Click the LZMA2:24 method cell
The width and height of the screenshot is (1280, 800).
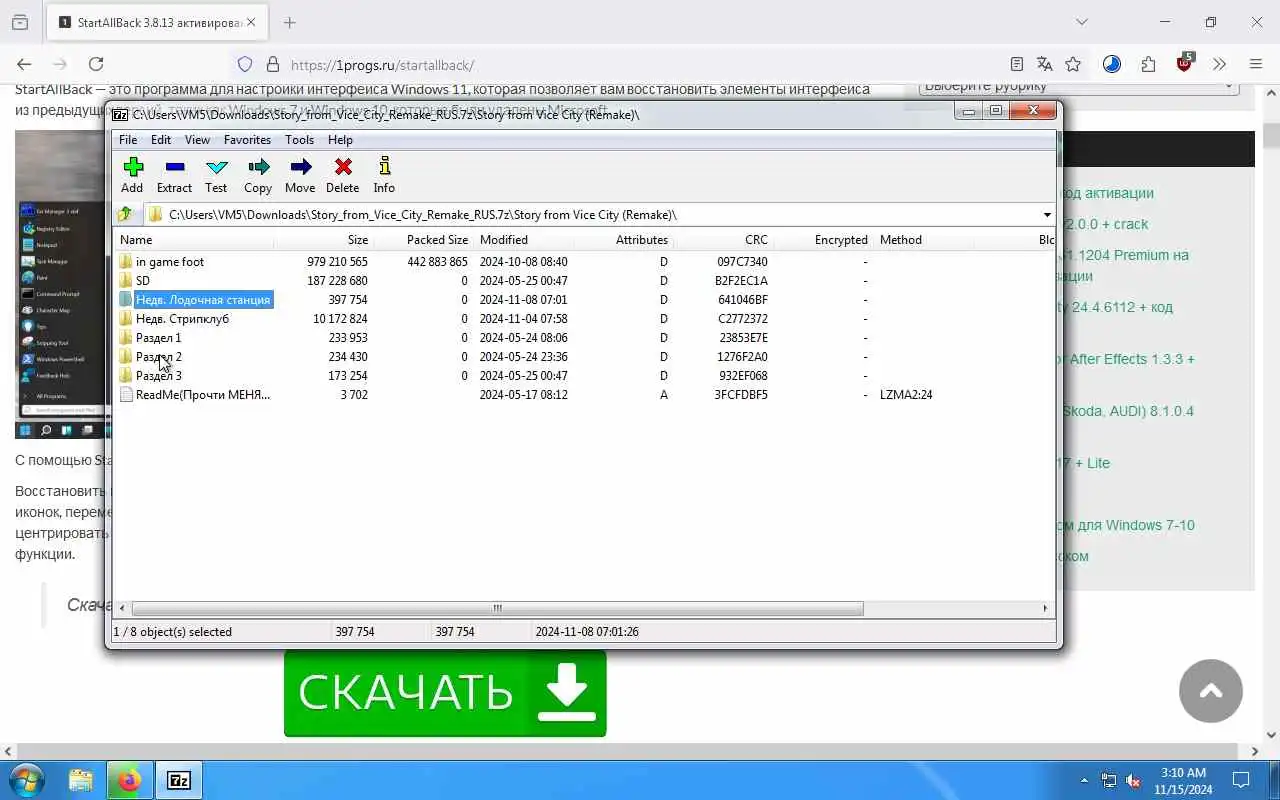(906, 395)
